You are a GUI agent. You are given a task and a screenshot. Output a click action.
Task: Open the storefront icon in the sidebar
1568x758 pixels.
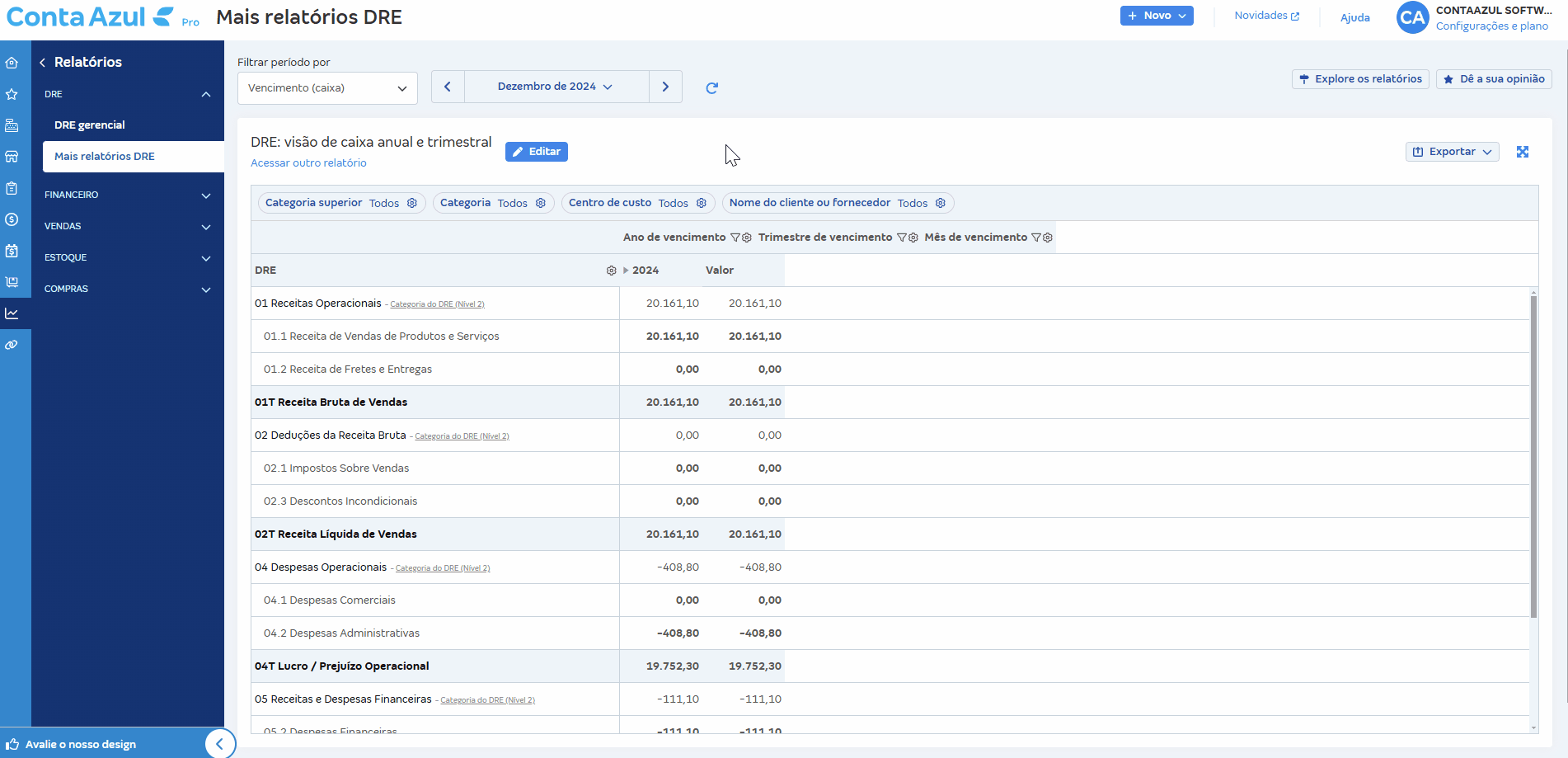pos(12,157)
